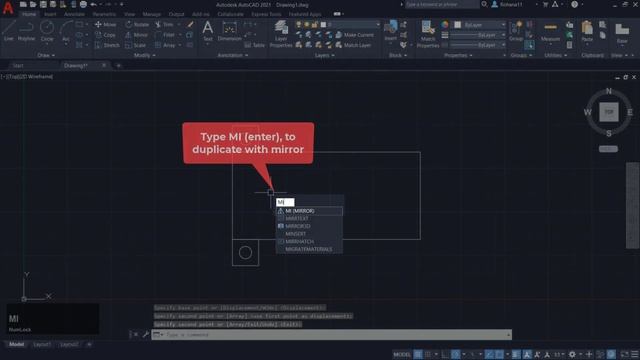
Task: Click the Rotate tool
Action: point(137,24)
